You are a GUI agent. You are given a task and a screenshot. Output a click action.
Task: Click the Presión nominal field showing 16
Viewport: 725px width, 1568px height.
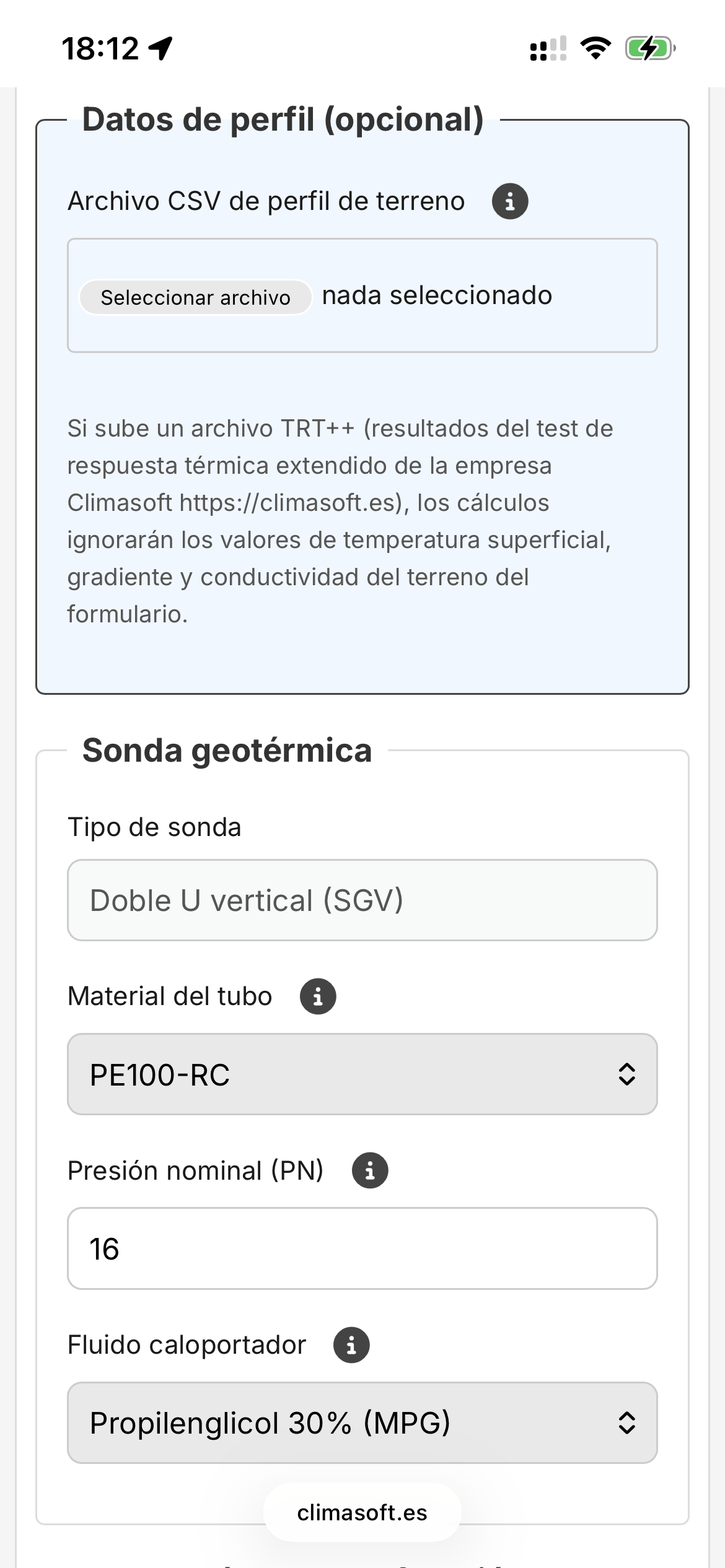[x=362, y=1248]
